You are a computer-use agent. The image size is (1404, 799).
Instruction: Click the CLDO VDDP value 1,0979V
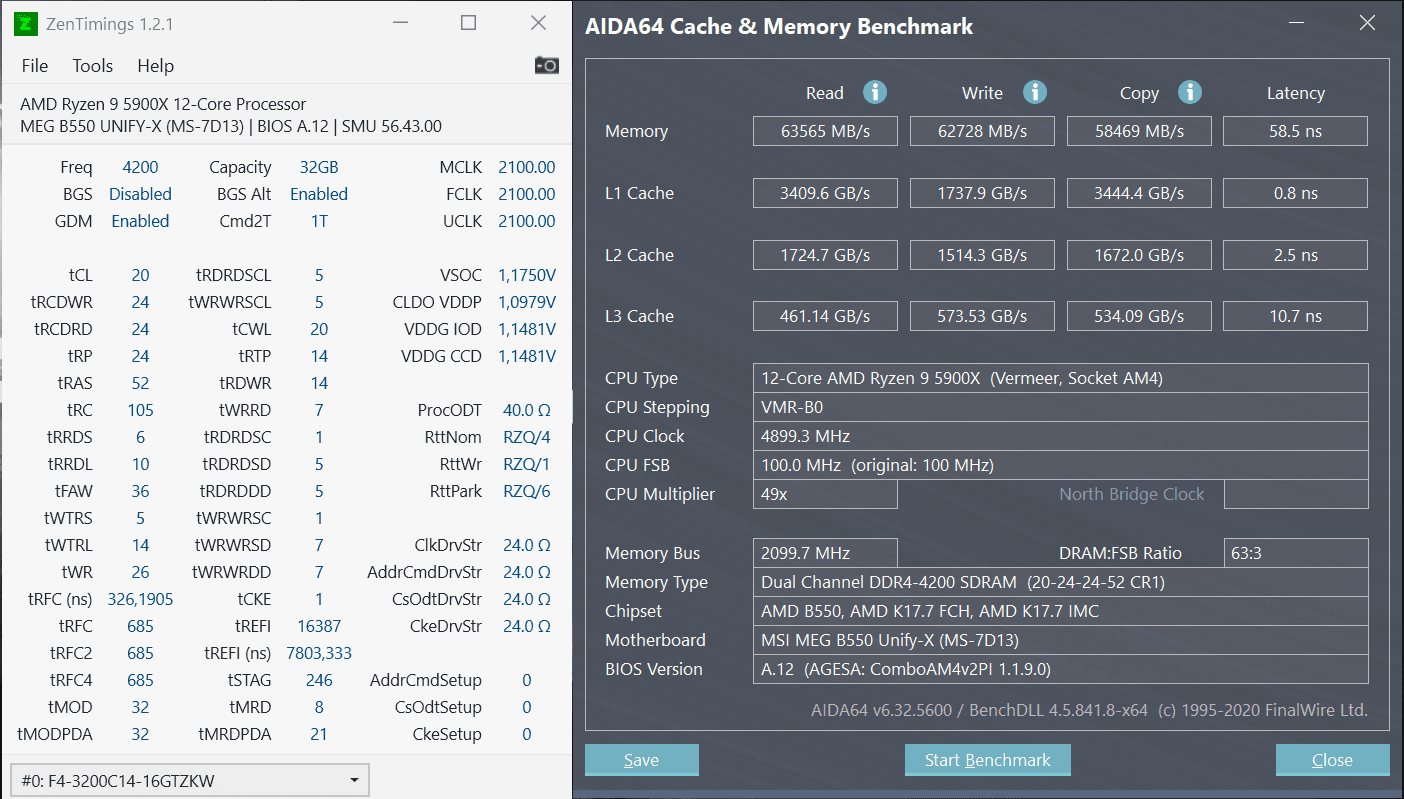click(527, 302)
